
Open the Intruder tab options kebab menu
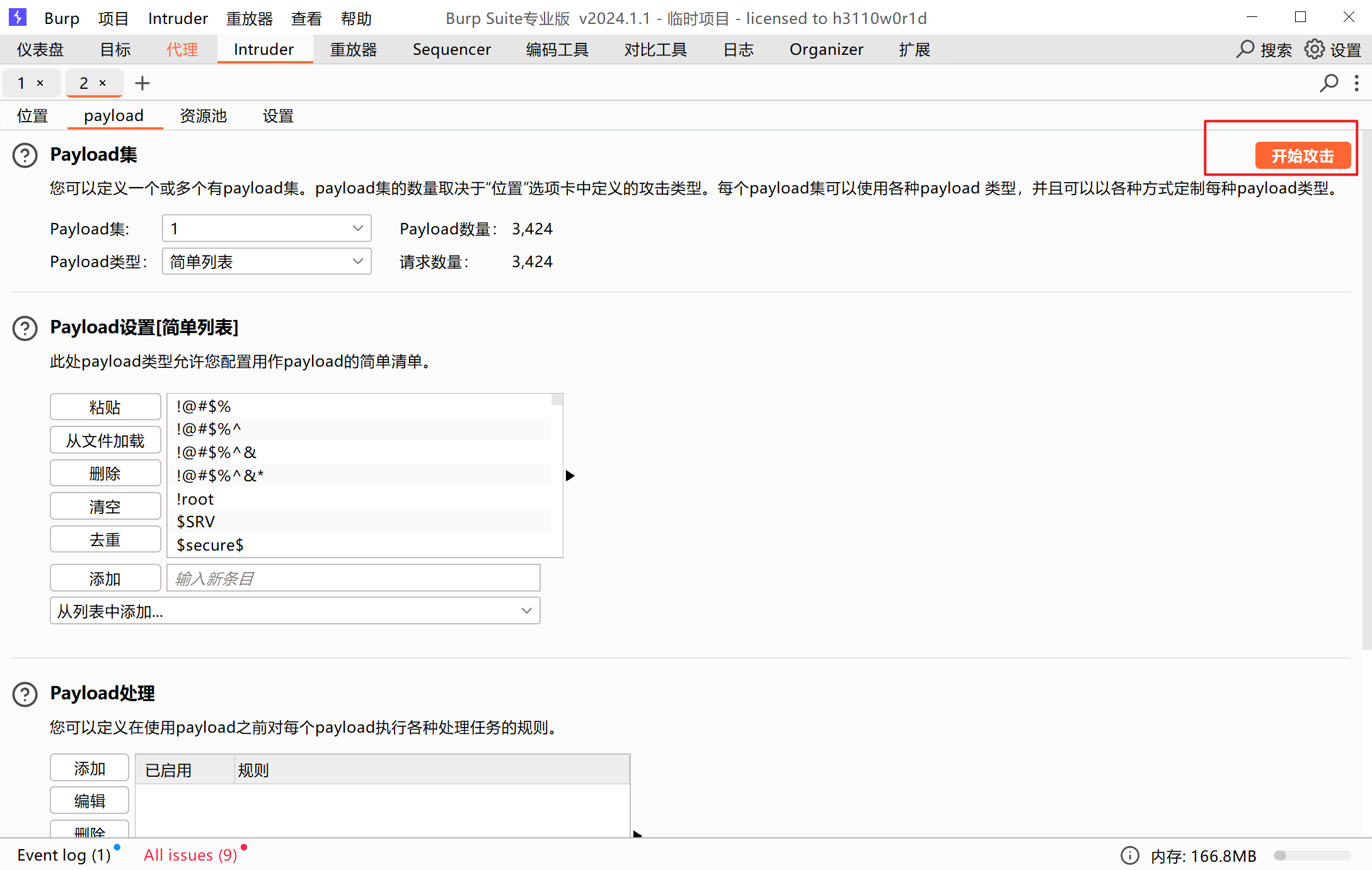coord(1357,83)
